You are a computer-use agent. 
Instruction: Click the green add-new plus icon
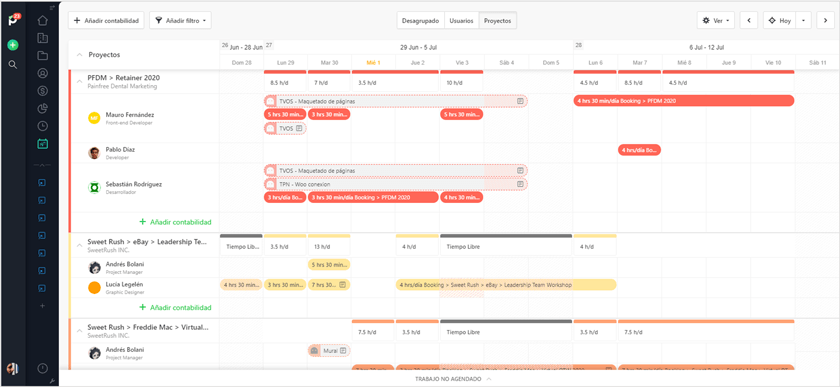tap(13, 45)
